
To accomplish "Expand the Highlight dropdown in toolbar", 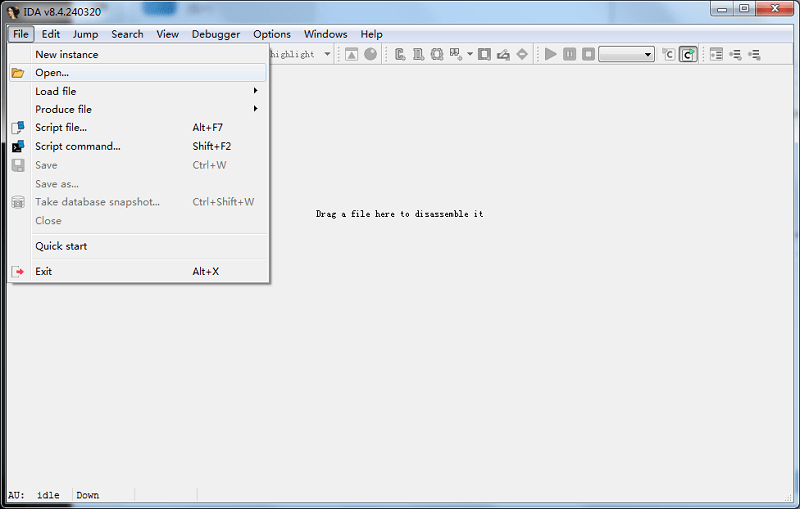I will [x=327, y=54].
